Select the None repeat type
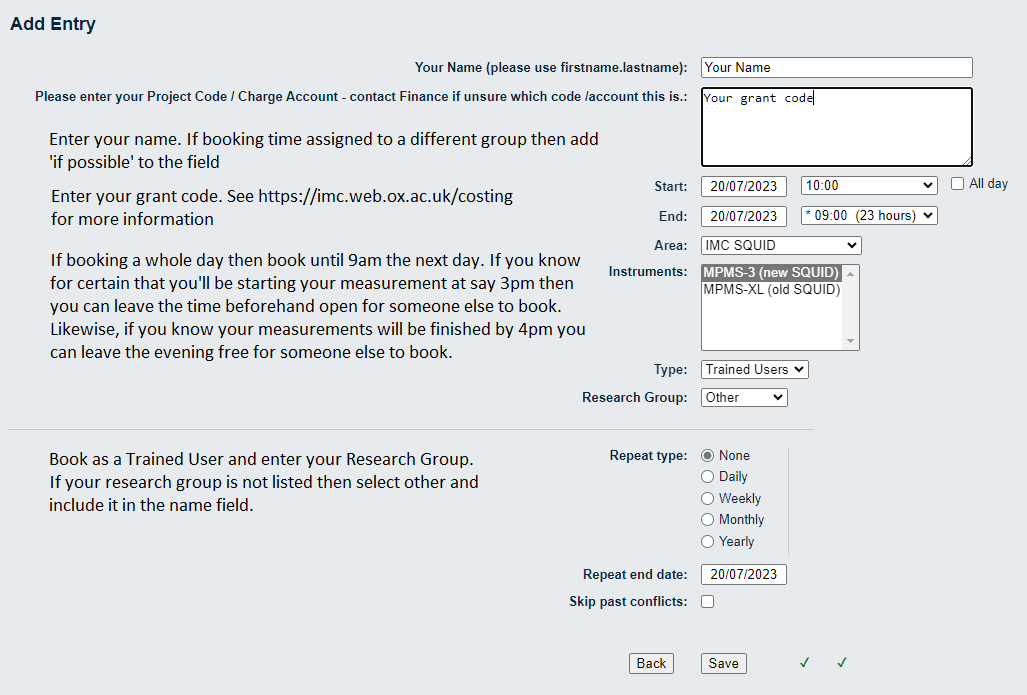Viewport: 1027px width, 695px height. 707,455
